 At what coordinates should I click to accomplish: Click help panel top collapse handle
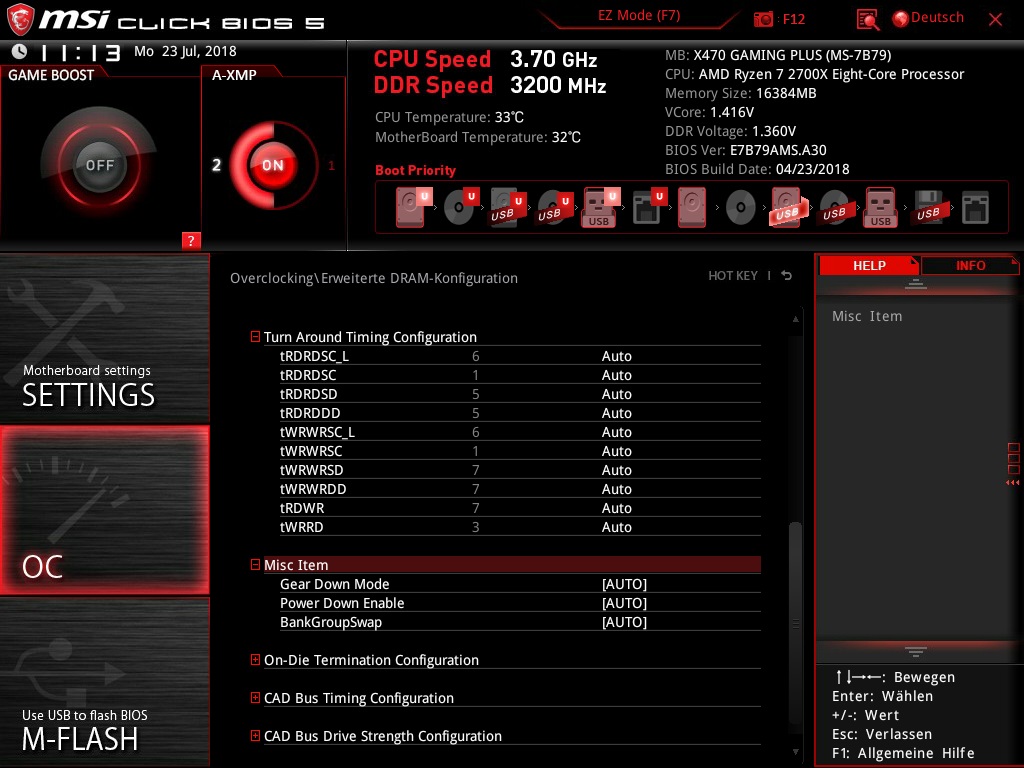click(x=916, y=283)
